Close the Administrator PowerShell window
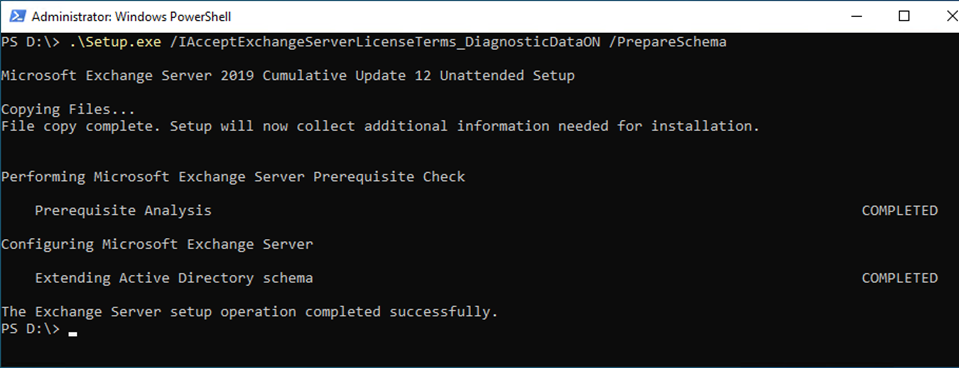This screenshot has width=959, height=368. (944, 17)
